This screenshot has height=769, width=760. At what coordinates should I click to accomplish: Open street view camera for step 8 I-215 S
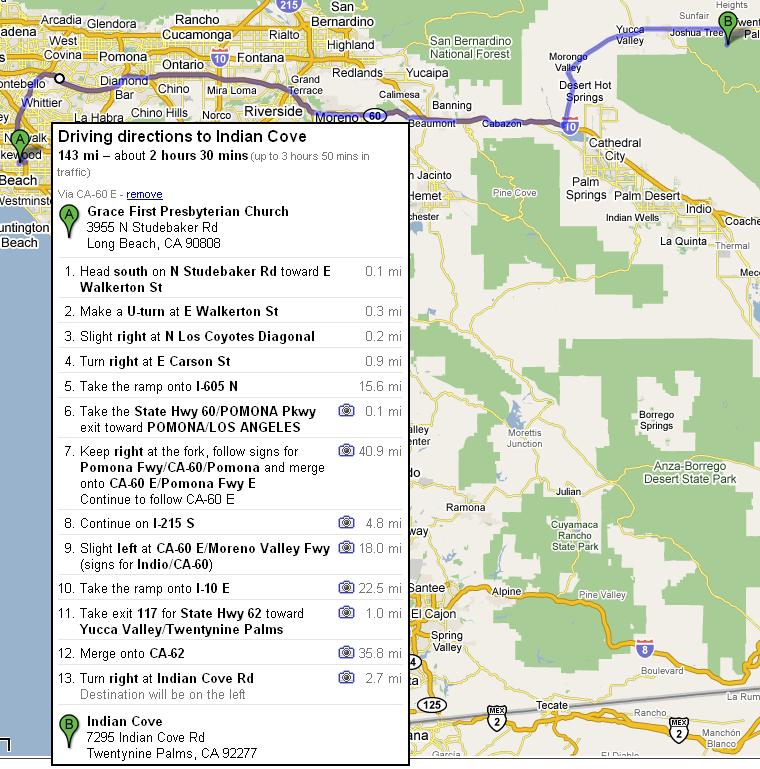(x=346, y=522)
